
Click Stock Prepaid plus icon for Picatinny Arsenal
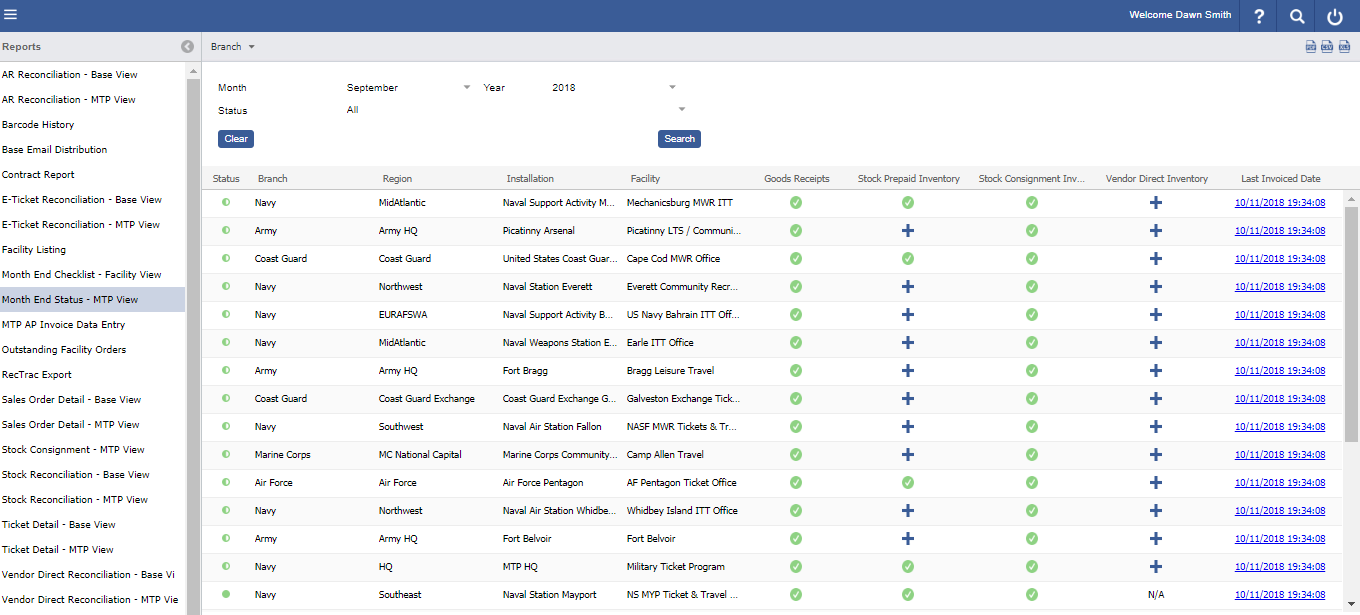[x=908, y=231]
